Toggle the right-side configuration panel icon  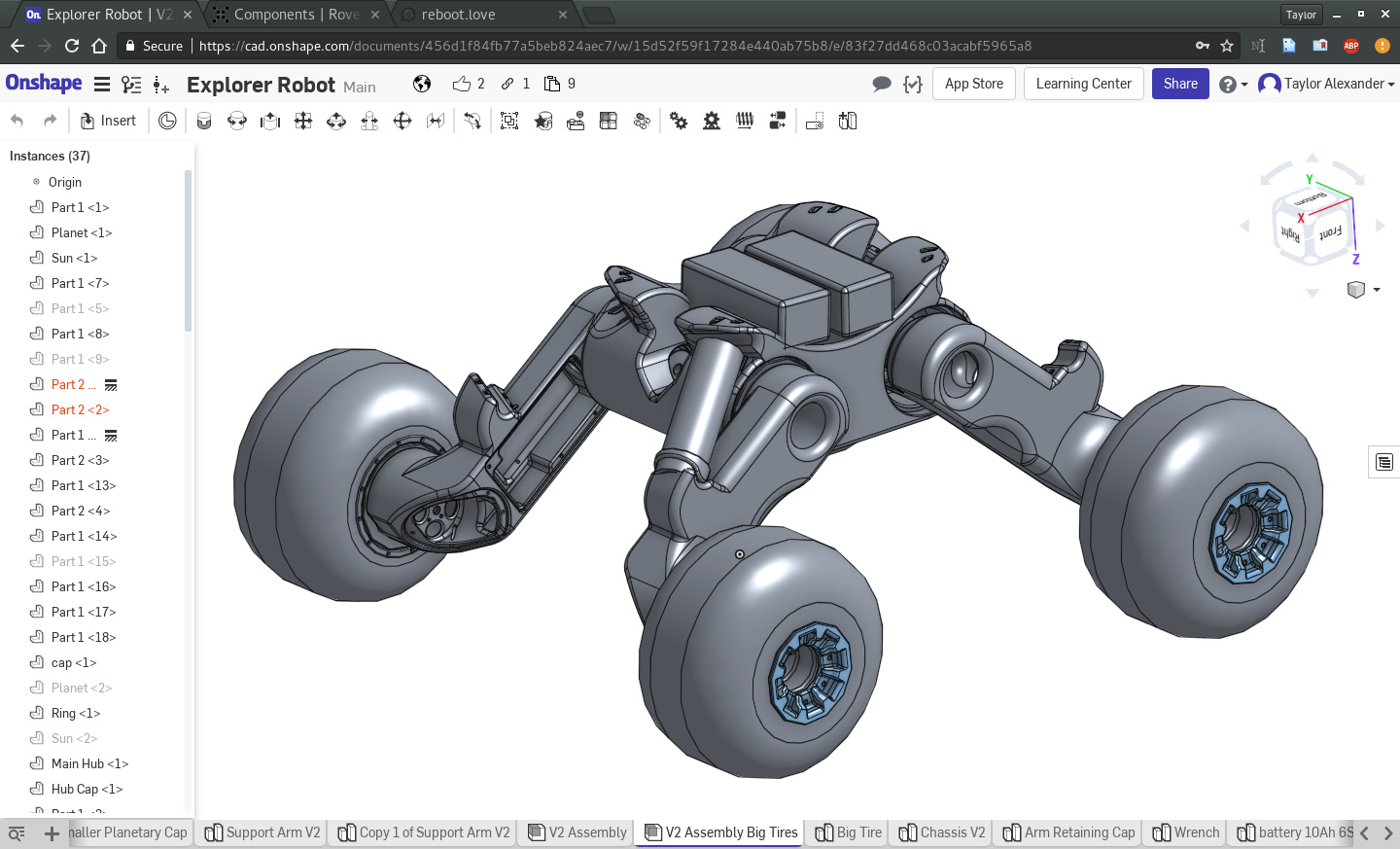tap(1383, 462)
